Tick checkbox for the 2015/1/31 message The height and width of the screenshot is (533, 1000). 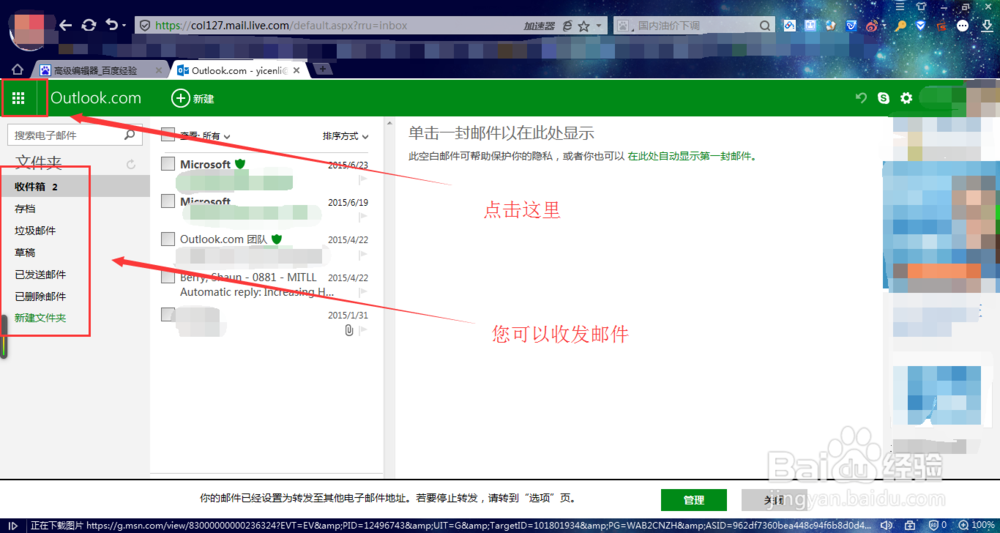[168, 314]
